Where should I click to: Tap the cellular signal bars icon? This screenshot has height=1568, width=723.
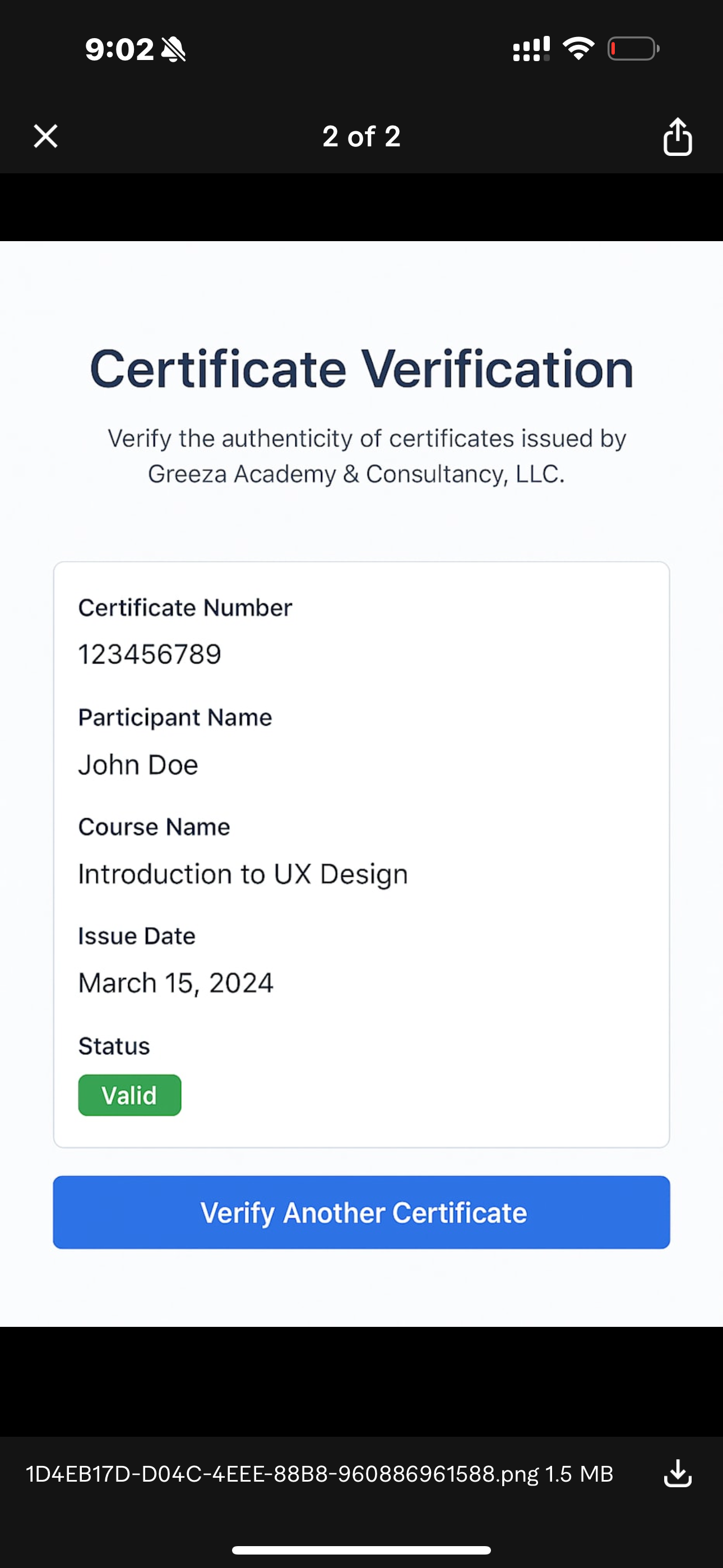point(531,49)
